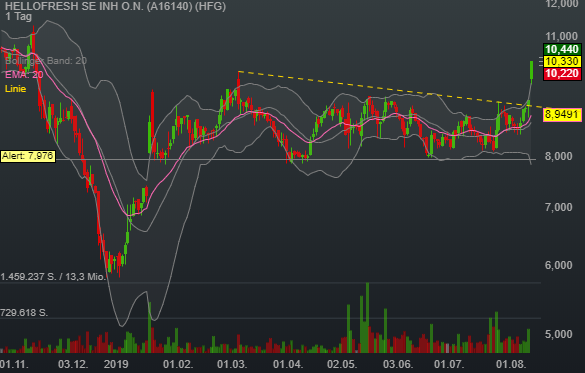Select the 'Alert: 7,976' alert tag
Image resolution: width=585 pixels, height=373 pixels.
[28, 156]
